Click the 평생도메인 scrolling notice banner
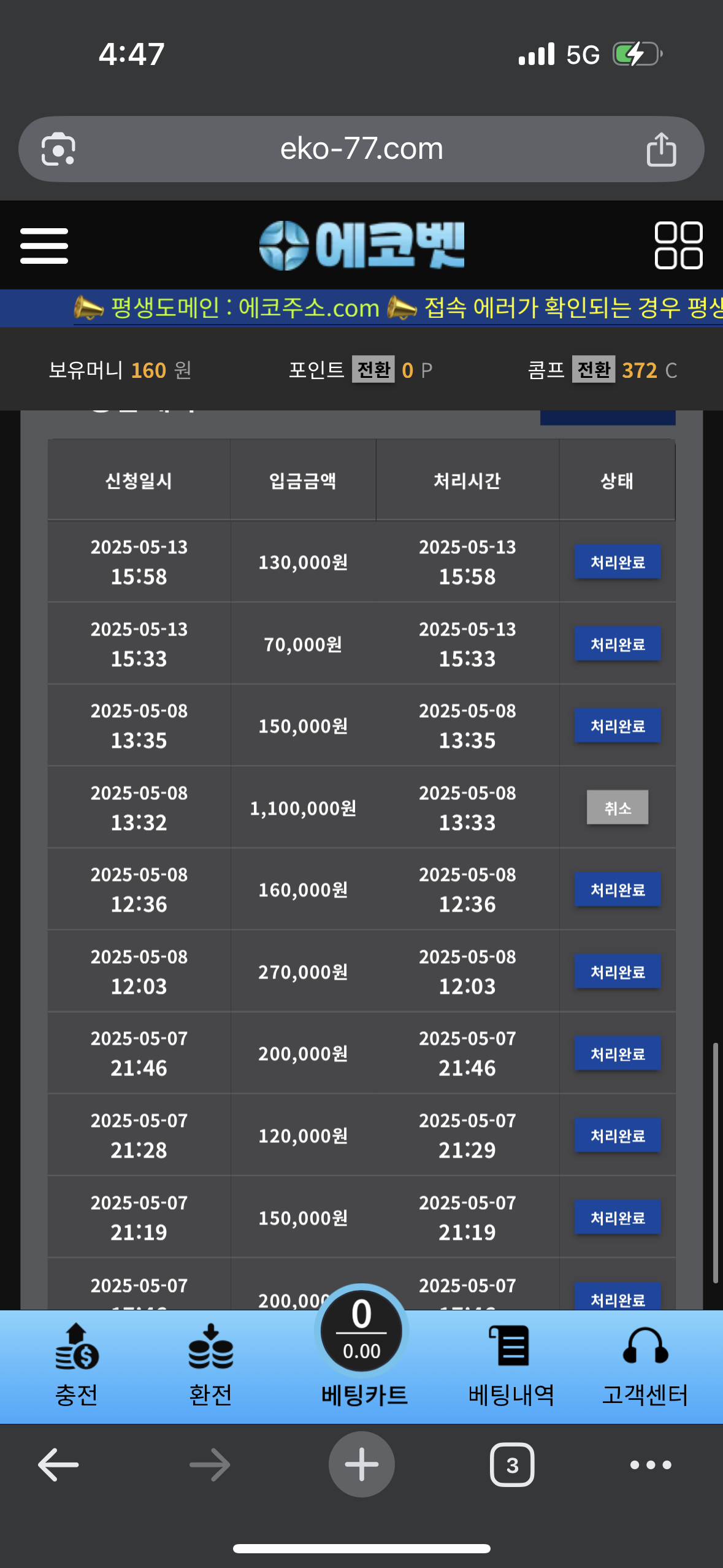Viewport: 723px width, 1568px height. [x=362, y=308]
